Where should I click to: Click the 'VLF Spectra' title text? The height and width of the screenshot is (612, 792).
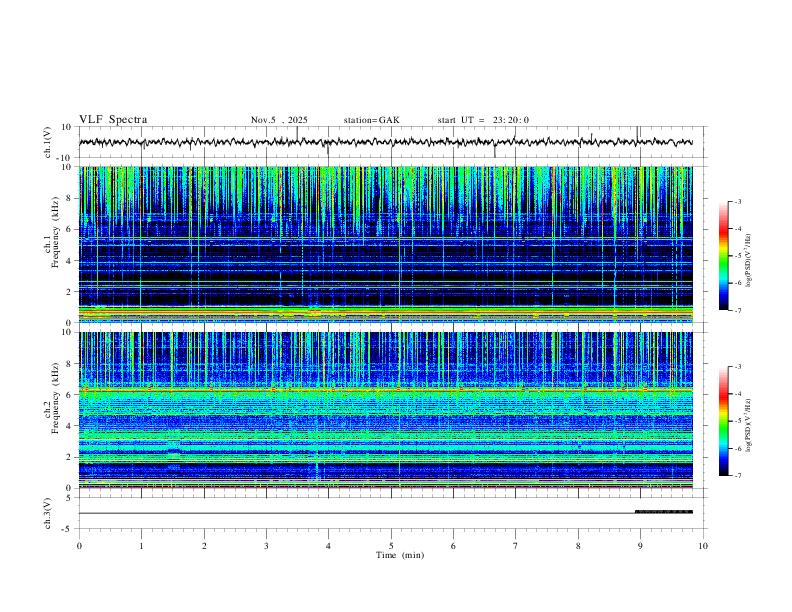[113, 120]
